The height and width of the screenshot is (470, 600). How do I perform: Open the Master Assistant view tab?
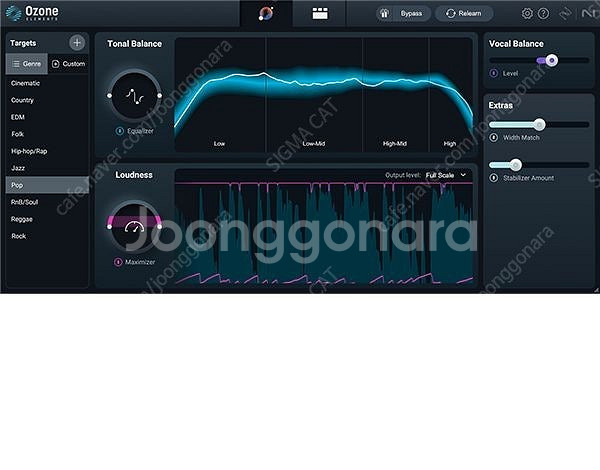point(266,13)
